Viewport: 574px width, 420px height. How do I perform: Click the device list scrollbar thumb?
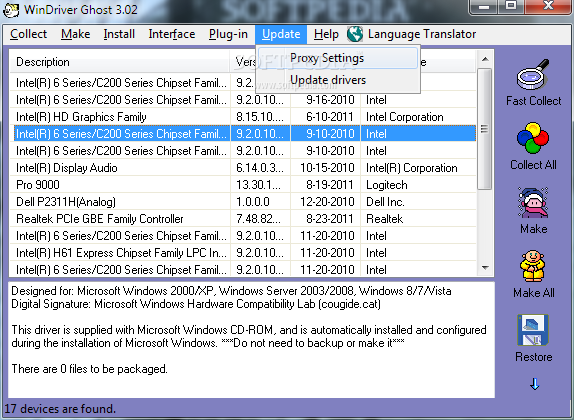(485, 129)
